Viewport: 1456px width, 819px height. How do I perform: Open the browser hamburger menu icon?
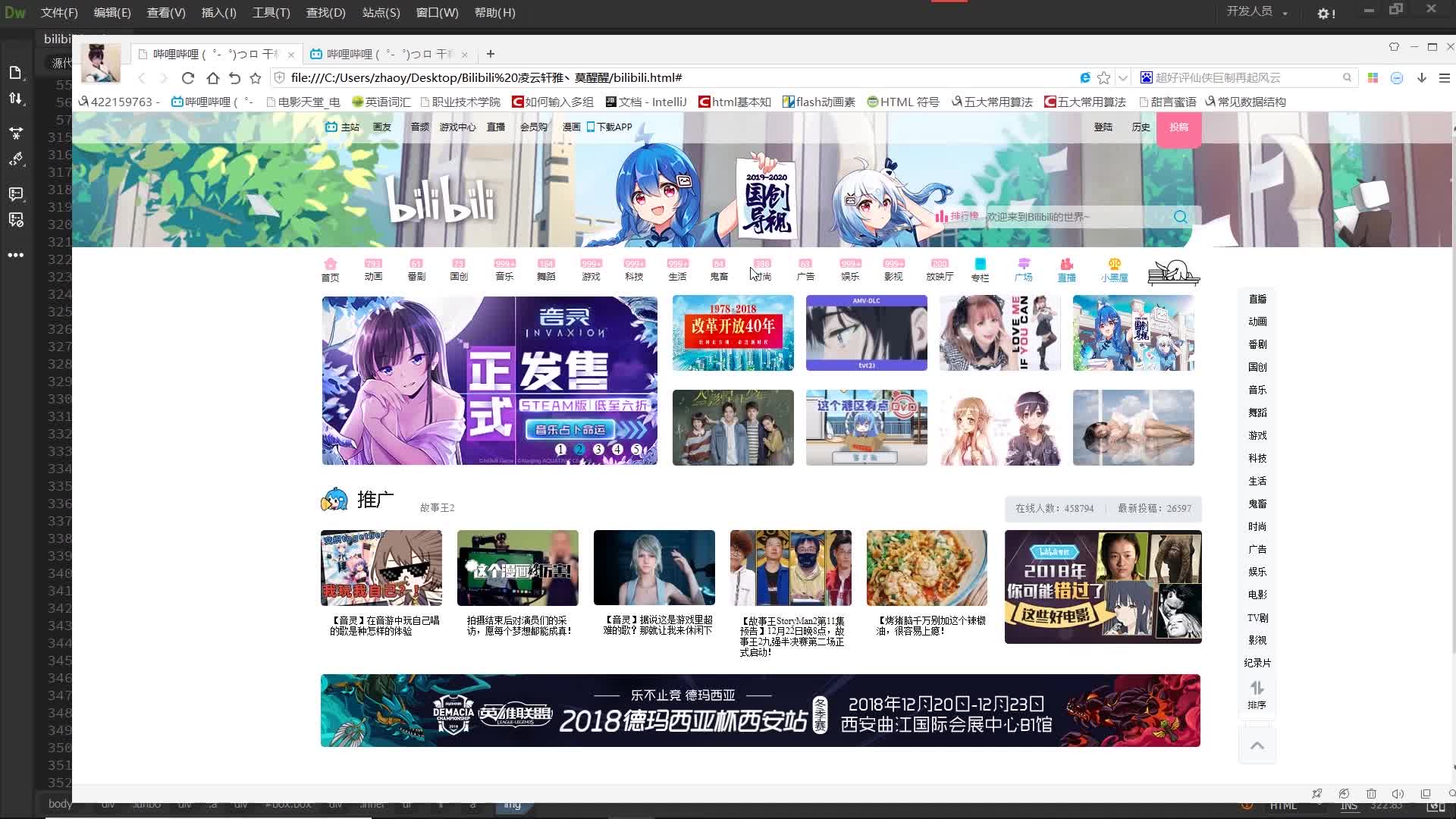(1445, 78)
